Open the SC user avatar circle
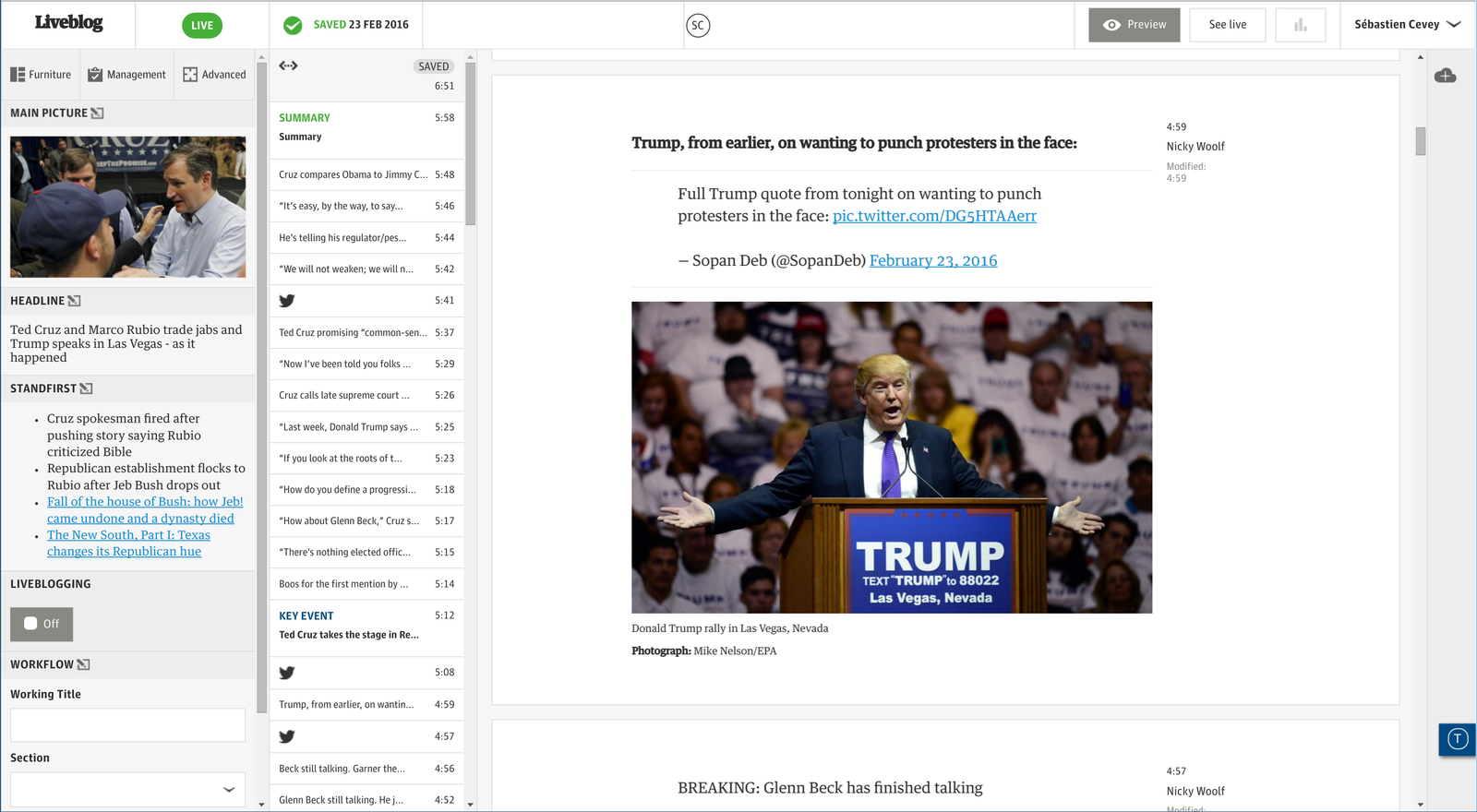Image resolution: width=1477 pixels, height=812 pixels. [698, 26]
